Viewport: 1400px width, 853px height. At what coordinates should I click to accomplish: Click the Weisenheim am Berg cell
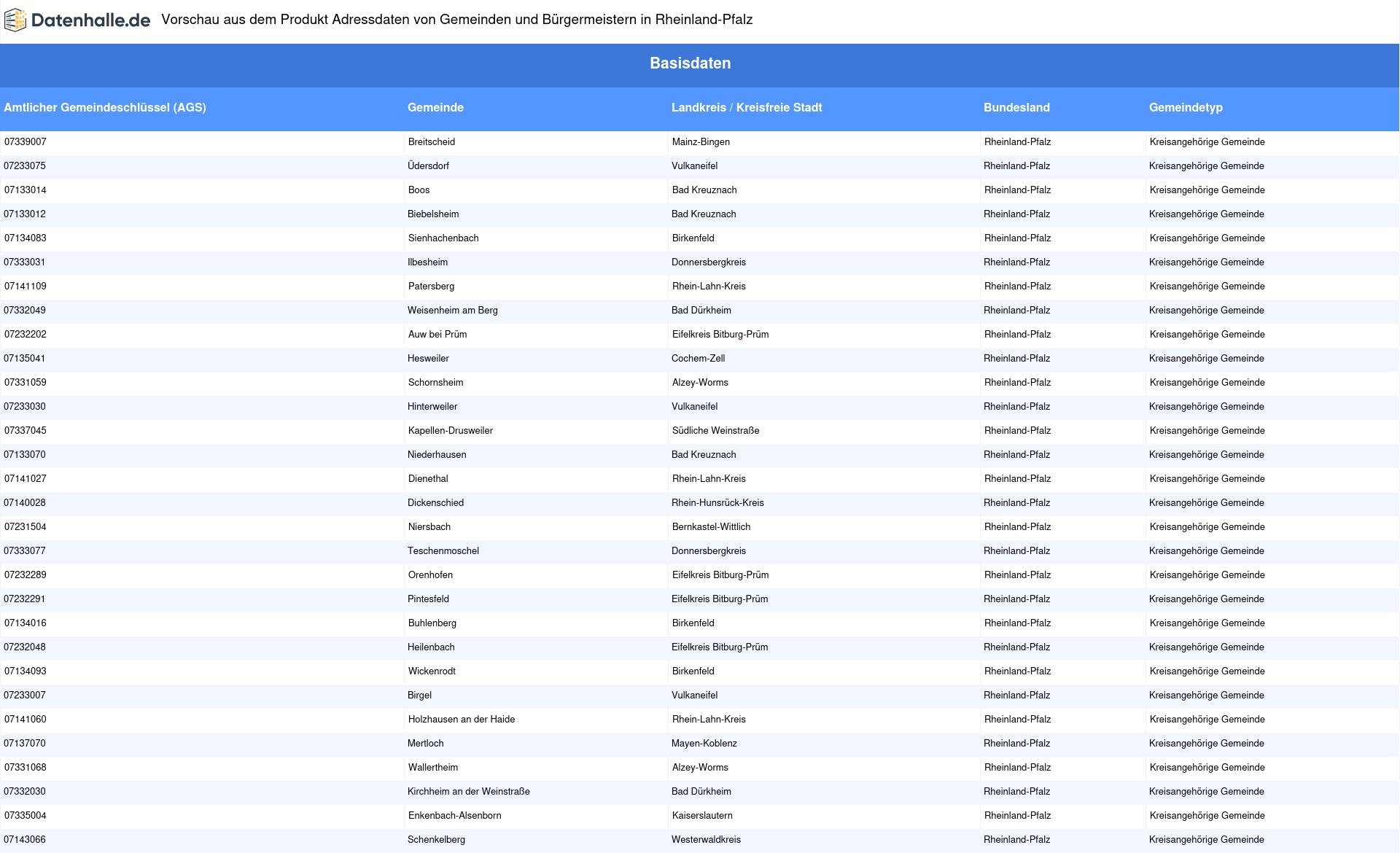[536, 311]
